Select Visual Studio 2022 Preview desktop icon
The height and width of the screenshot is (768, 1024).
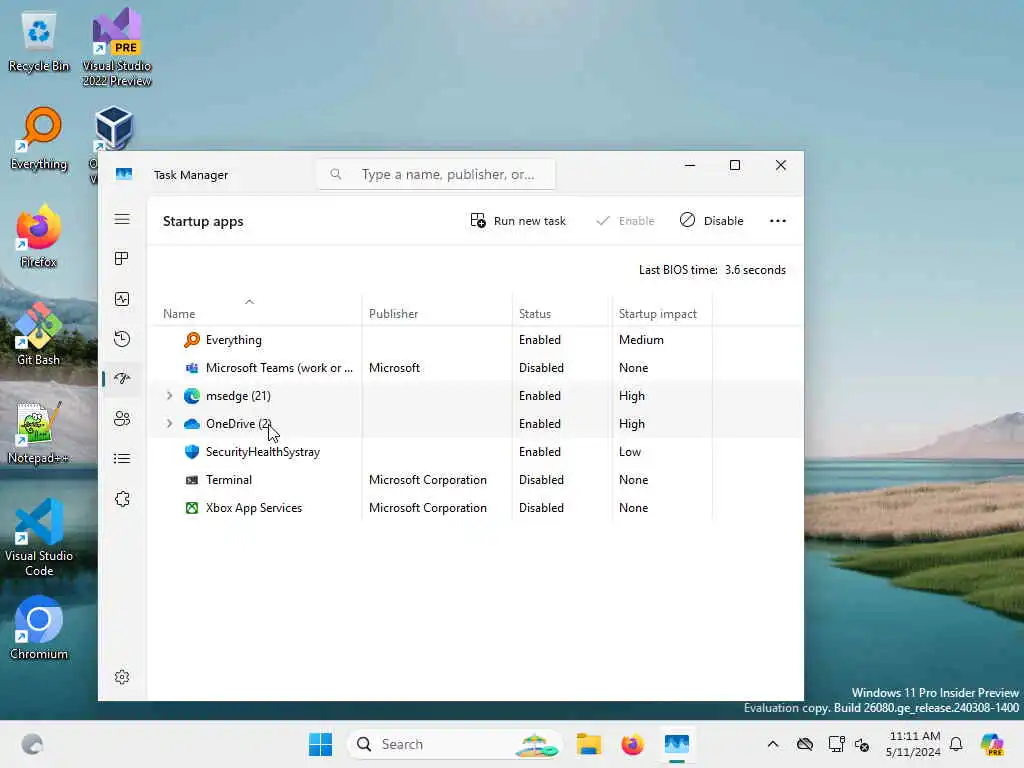(117, 48)
